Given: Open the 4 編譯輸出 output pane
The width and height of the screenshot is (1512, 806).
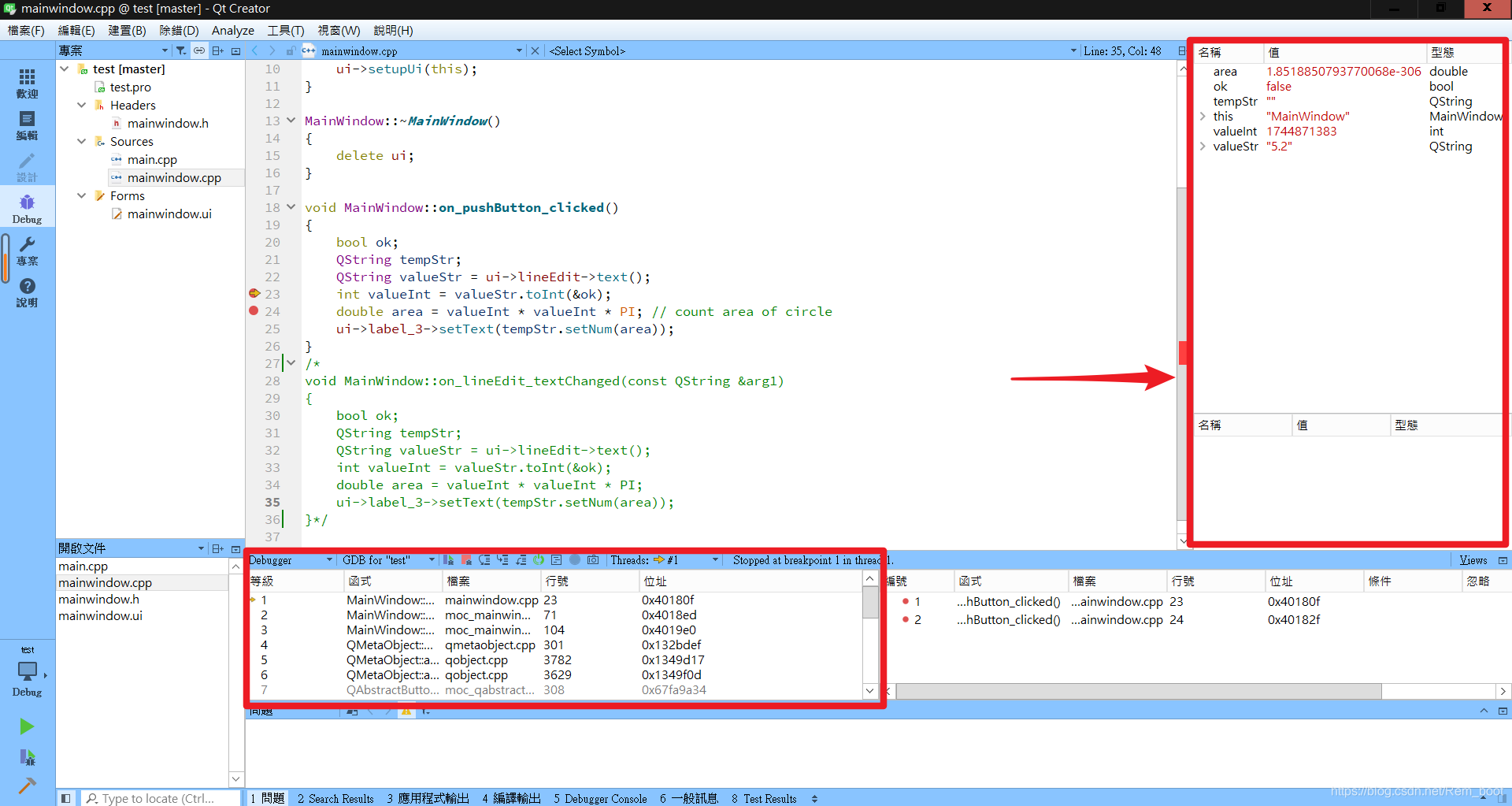Looking at the screenshot, I should [511, 798].
